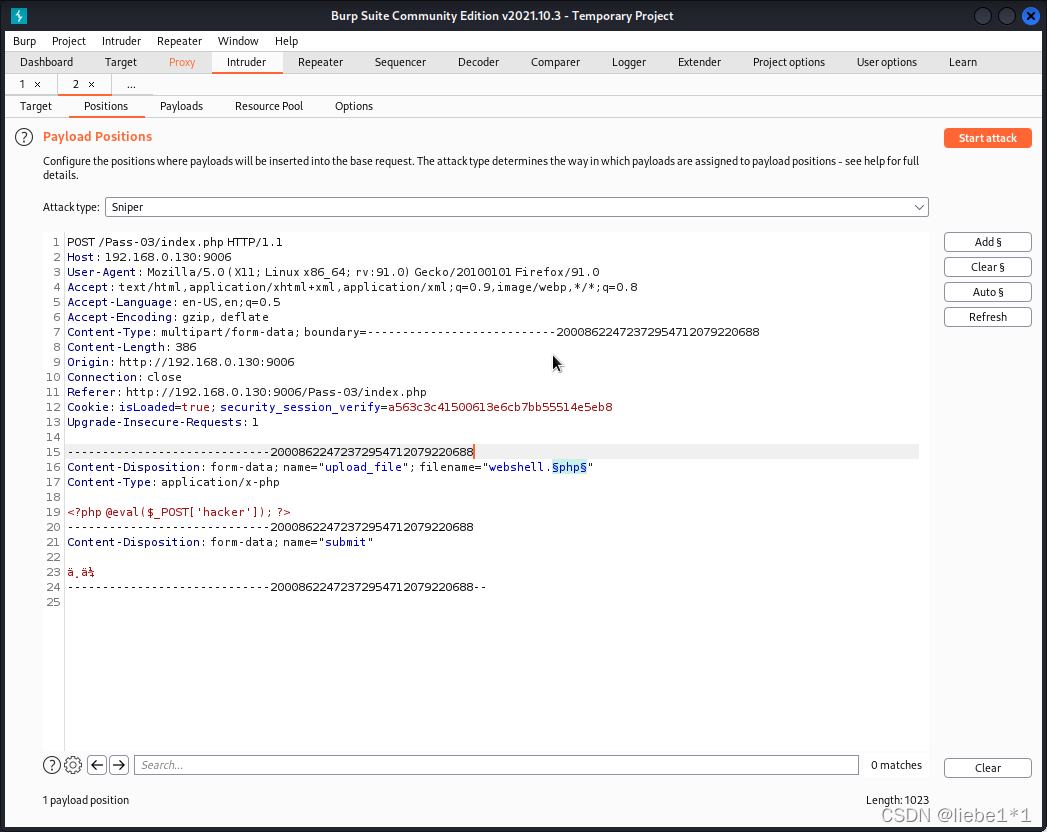Click the POST /Pass-03/index.php request line
Image resolution: width=1047 pixels, height=832 pixels.
click(x=175, y=242)
